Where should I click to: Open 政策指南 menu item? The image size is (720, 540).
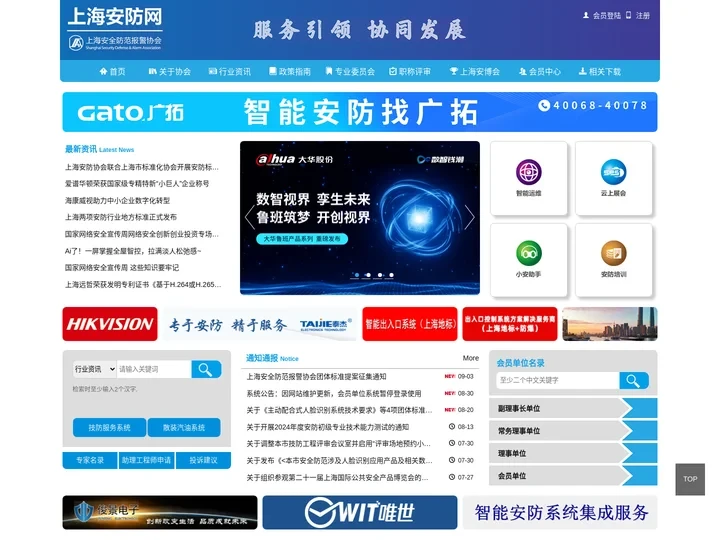pos(290,72)
